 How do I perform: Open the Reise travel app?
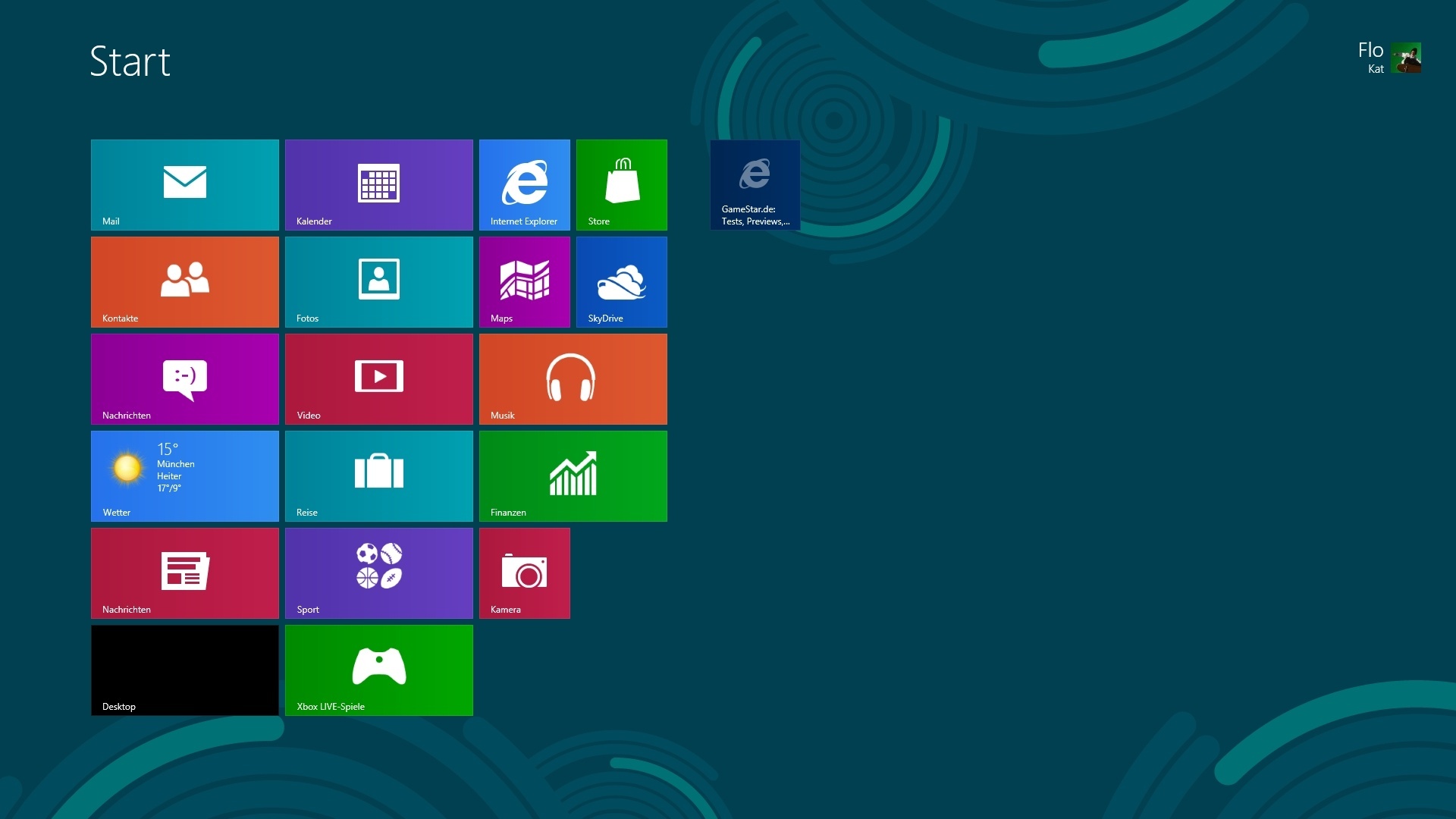click(x=378, y=475)
